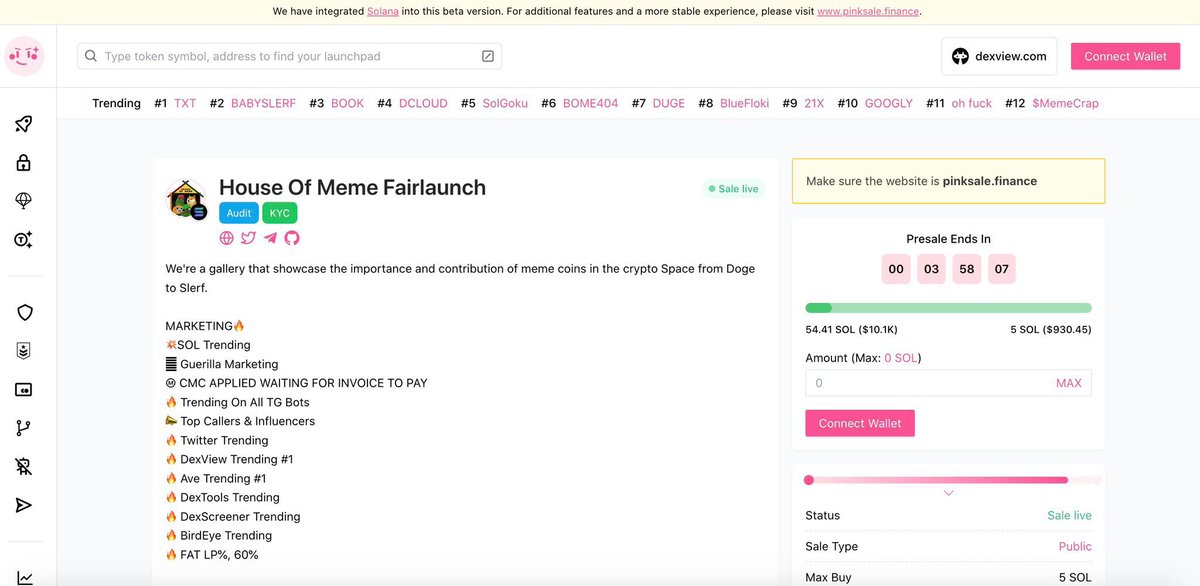Open trending token SolGoku

point(505,103)
